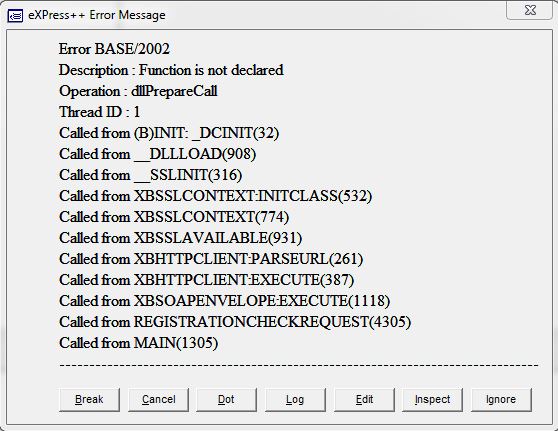This screenshot has height=431, width=558.
Task: Click the Error BASE/2002 text line
Action: 114,49
